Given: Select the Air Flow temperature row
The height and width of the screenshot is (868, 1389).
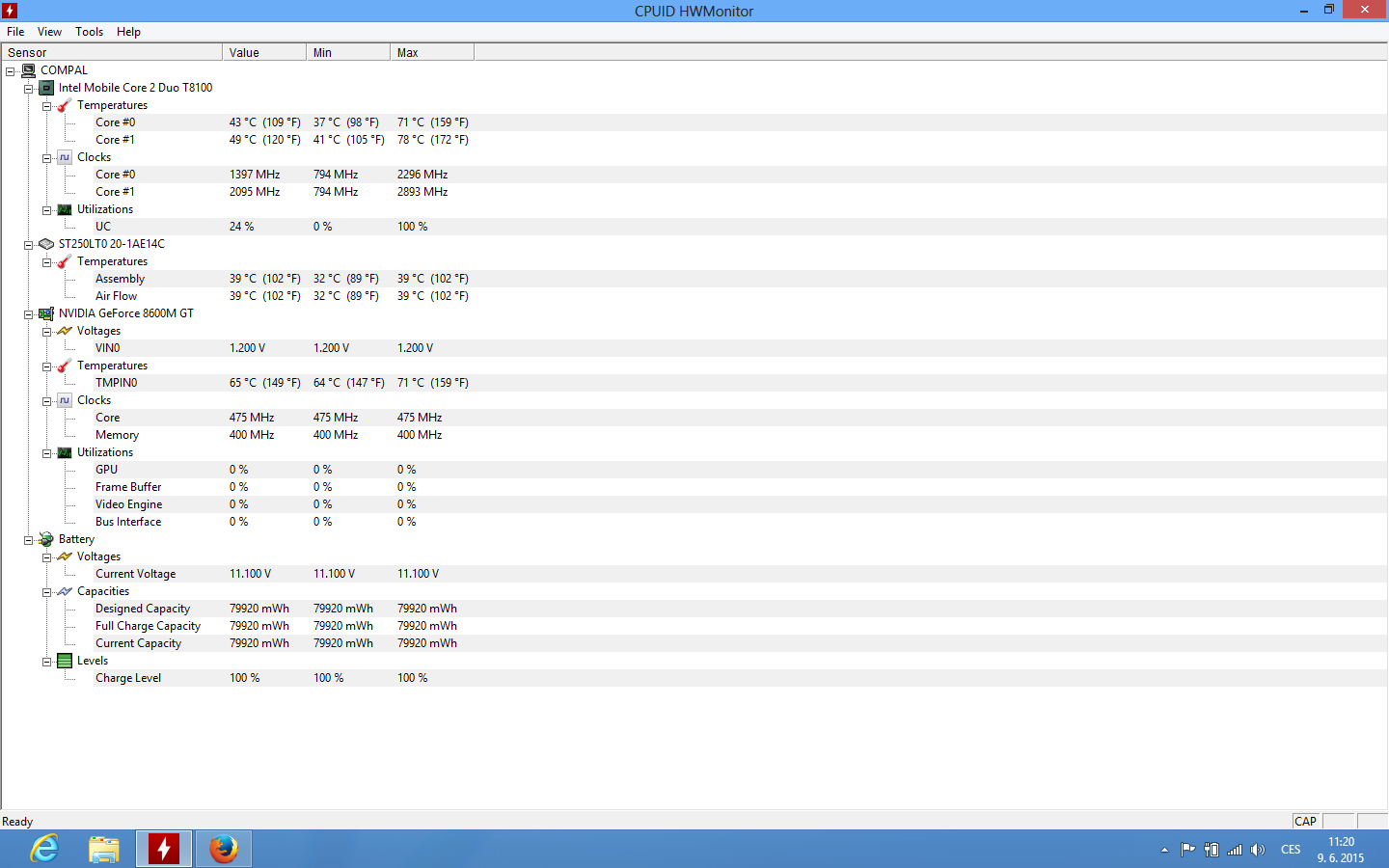Looking at the screenshot, I should coord(694,296).
